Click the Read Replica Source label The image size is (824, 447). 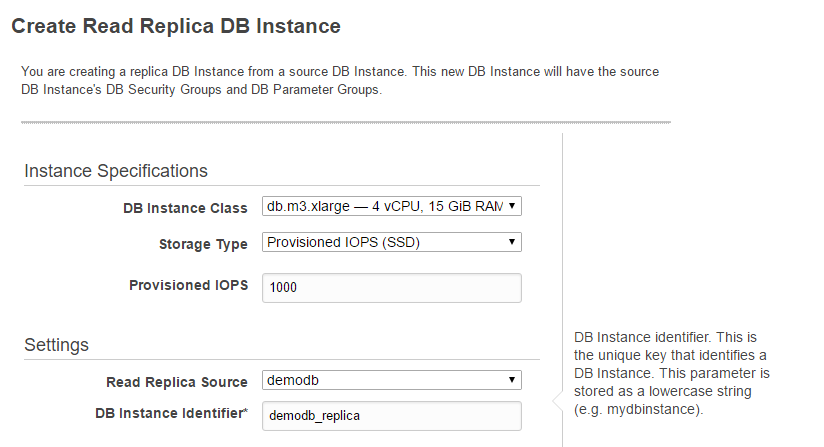177,382
